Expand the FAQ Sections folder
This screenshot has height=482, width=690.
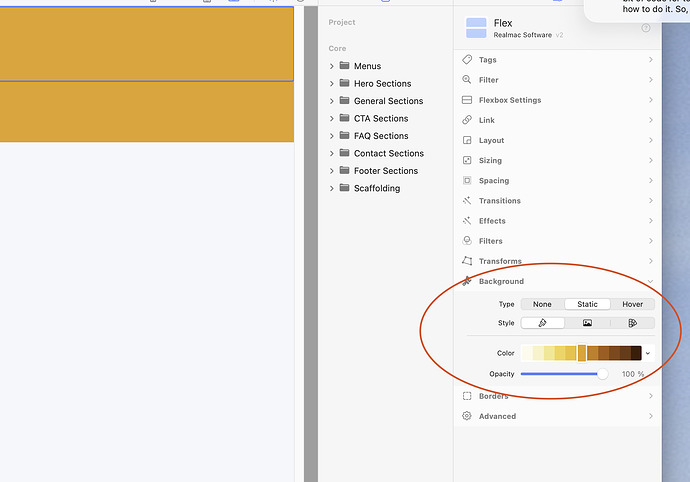(332, 136)
